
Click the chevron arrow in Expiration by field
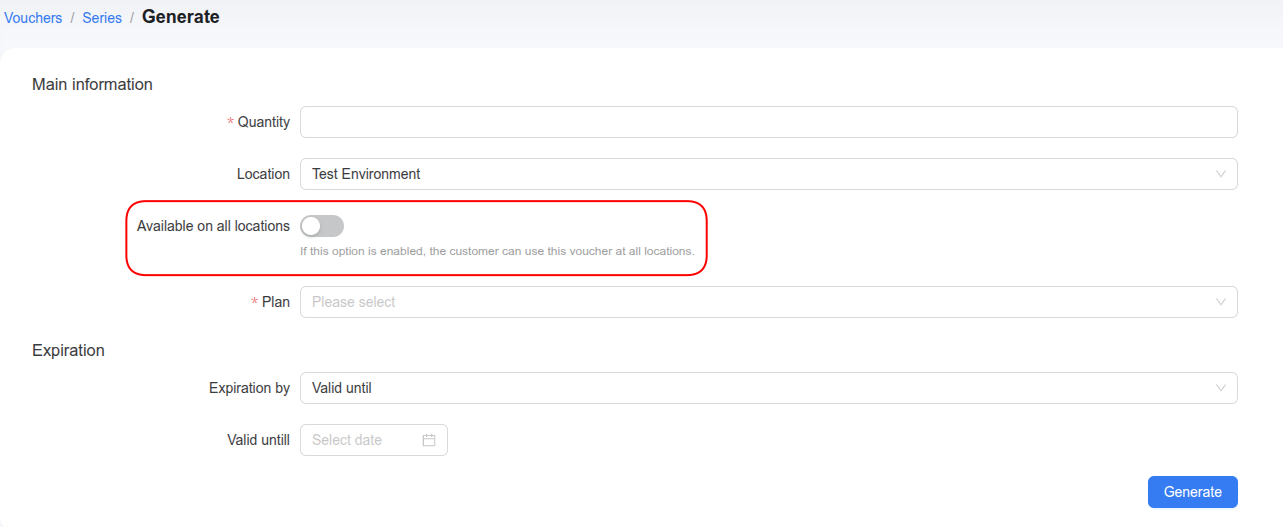(x=1220, y=388)
